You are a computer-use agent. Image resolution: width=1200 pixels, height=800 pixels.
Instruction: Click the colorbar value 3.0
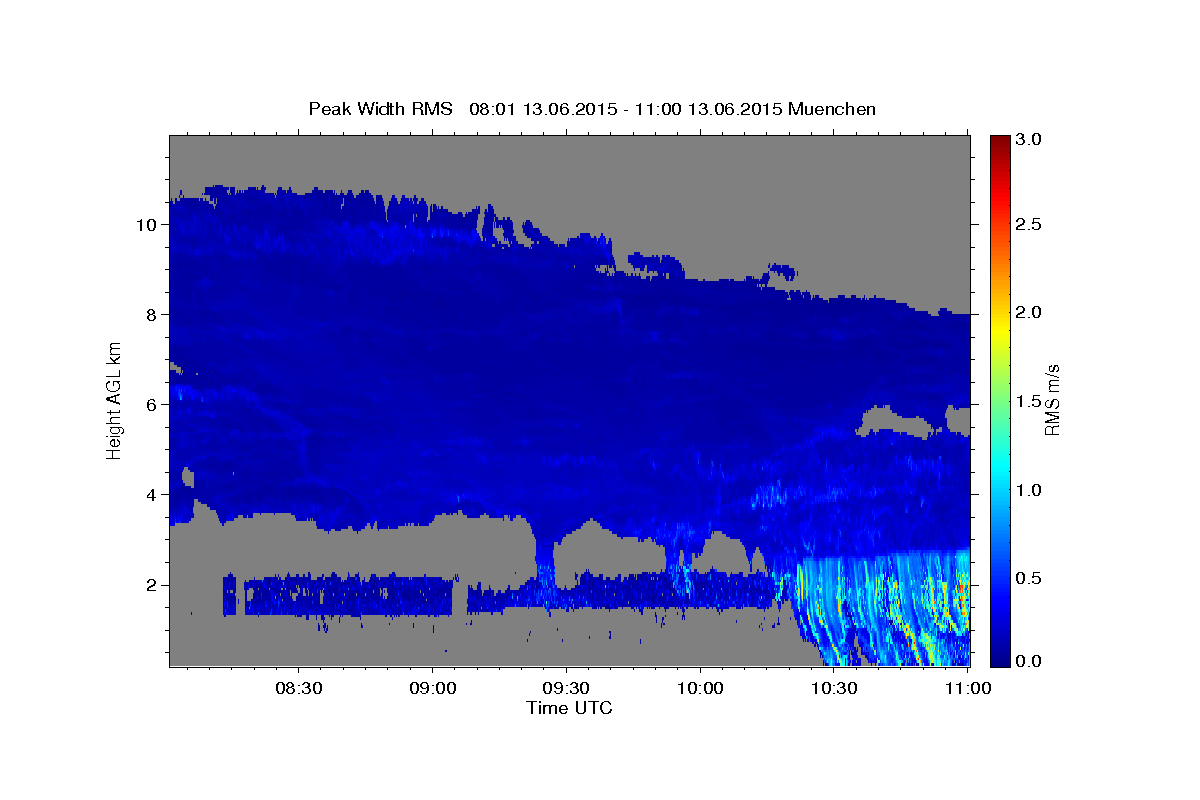(1030, 140)
